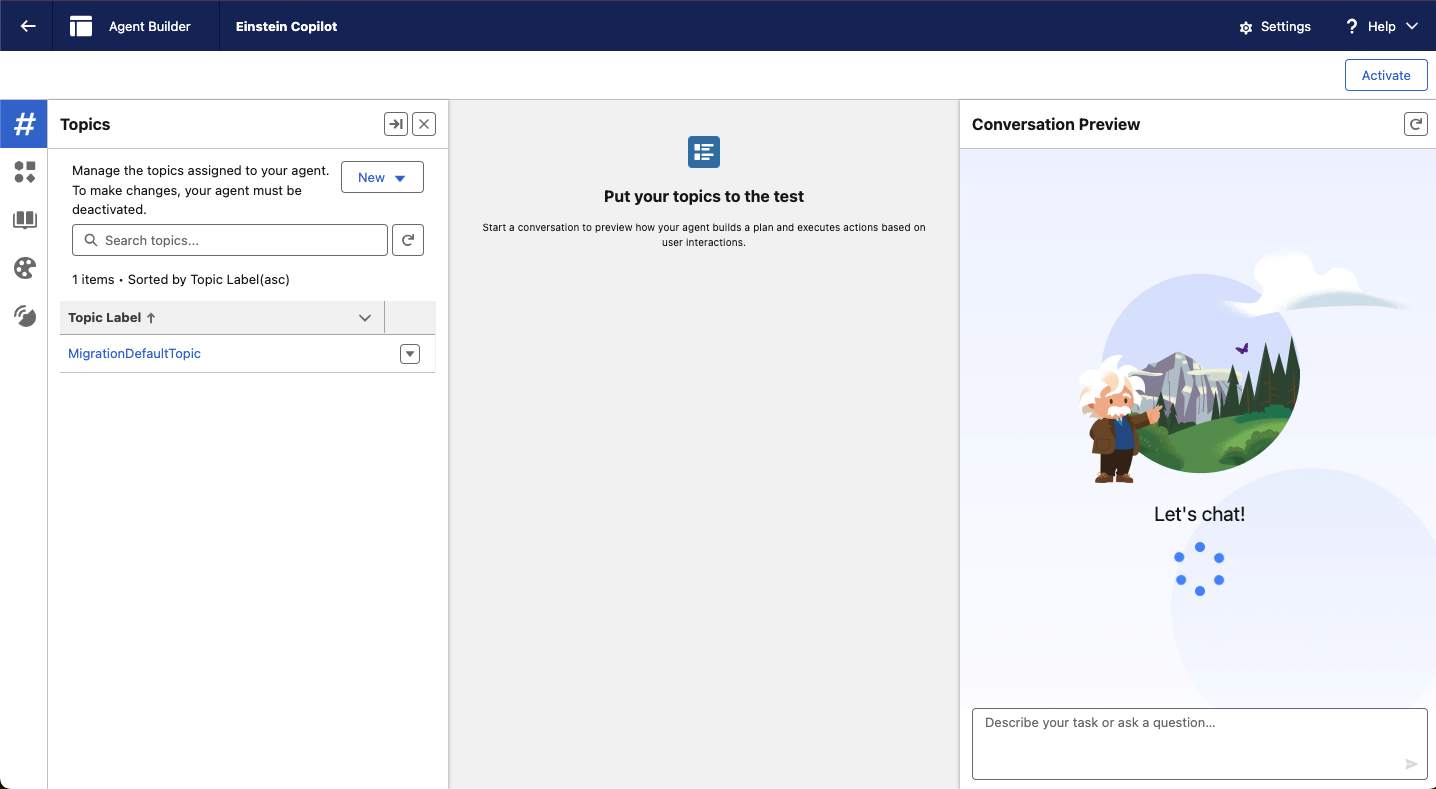Image resolution: width=1436 pixels, height=789 pixels.
Task: Open MigrationDefaultTopic row actions menu
Action: point(410,354)
